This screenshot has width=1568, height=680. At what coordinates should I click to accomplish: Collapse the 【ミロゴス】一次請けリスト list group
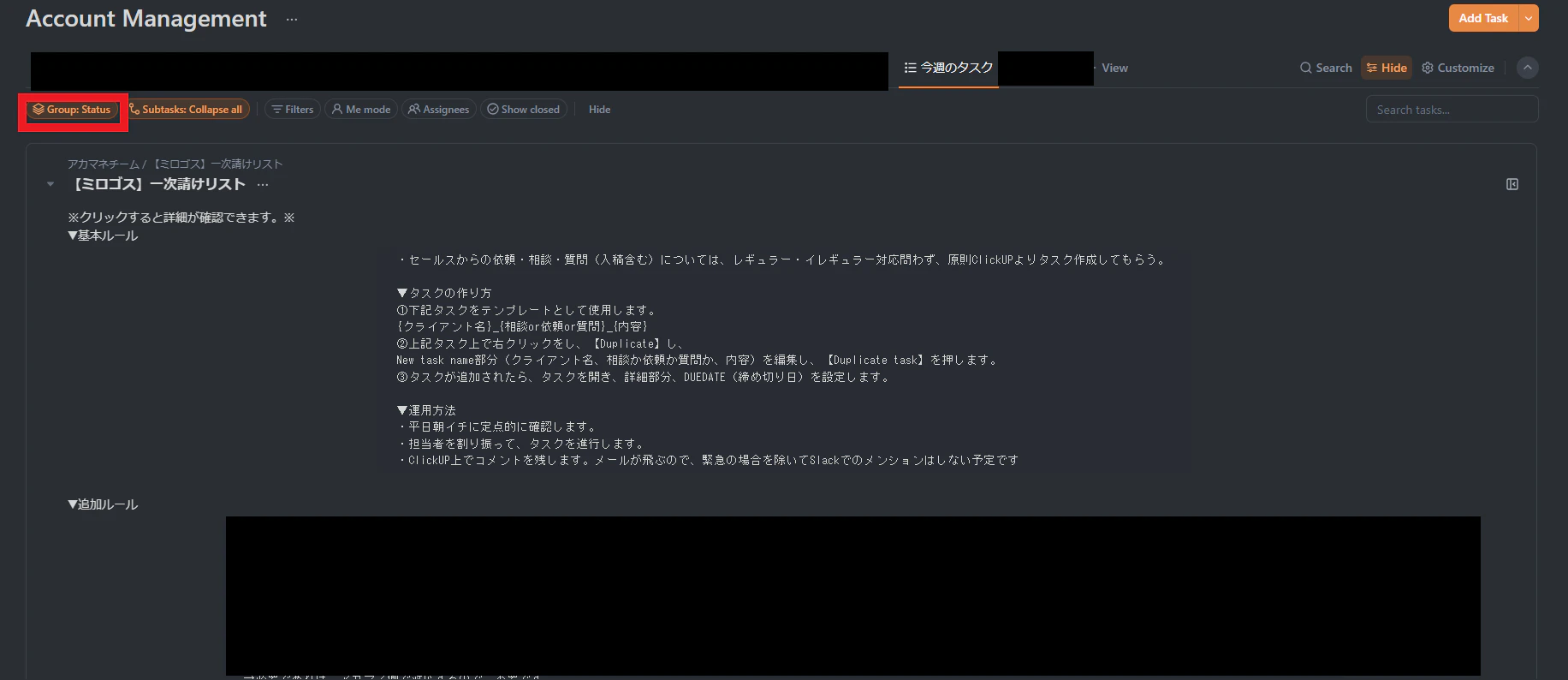click(50, 184)
